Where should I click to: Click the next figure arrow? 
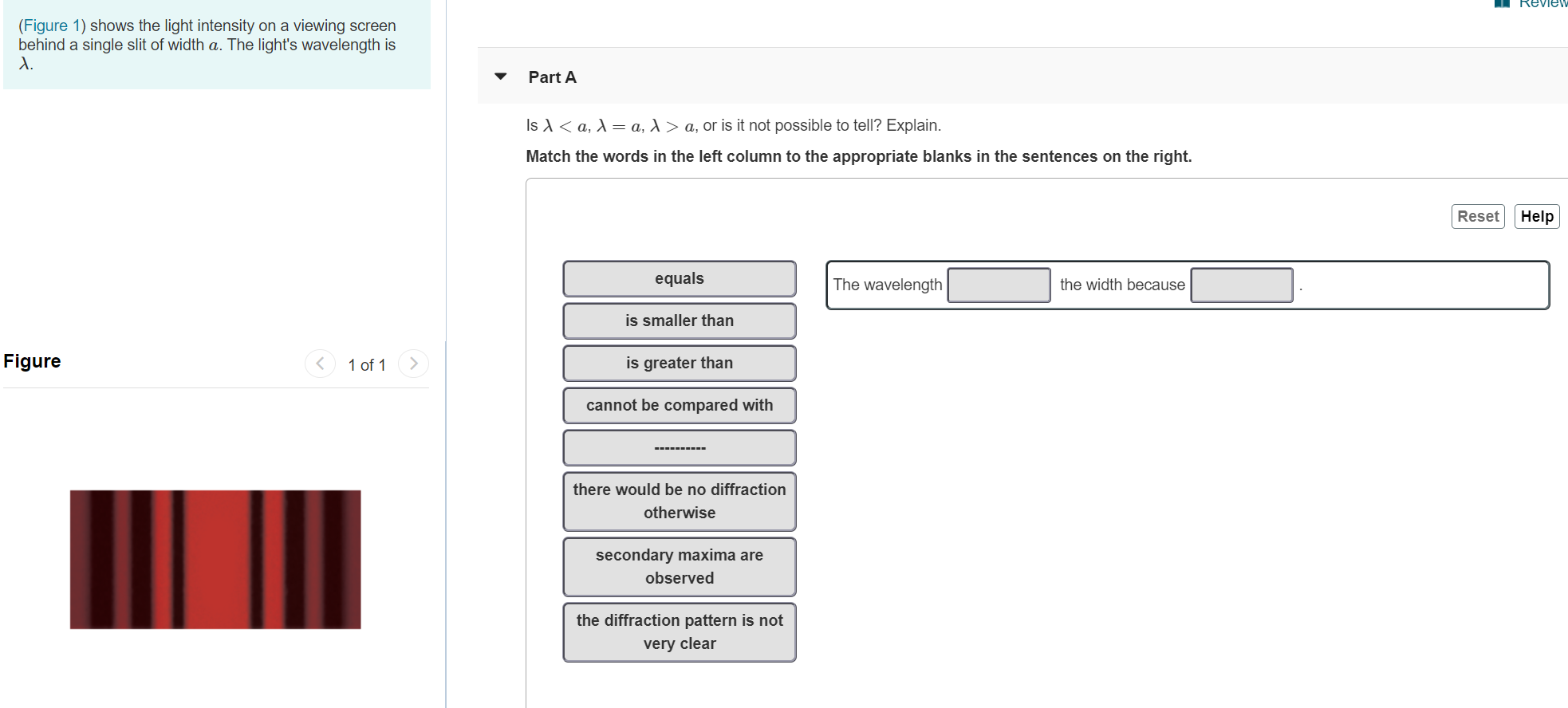point(413,364)
